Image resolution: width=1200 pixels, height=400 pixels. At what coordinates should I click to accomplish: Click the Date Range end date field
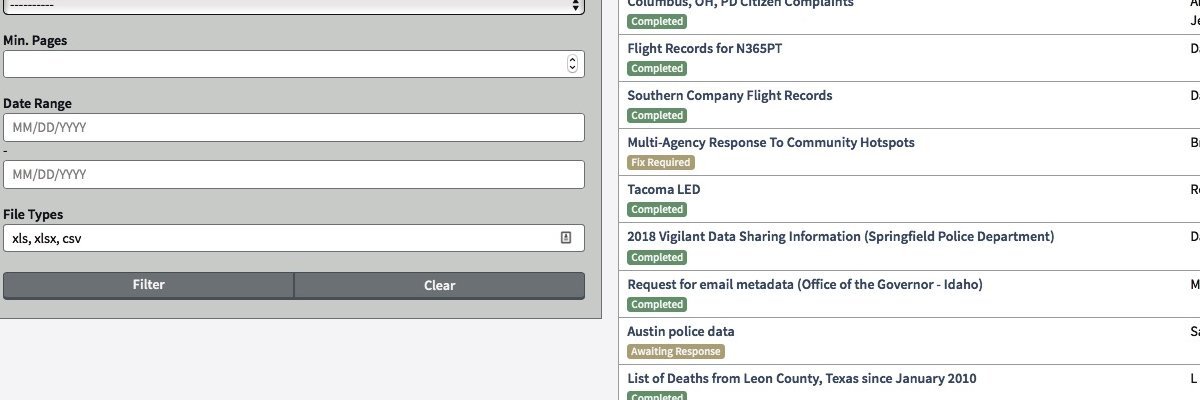click(x=293, y=174)
